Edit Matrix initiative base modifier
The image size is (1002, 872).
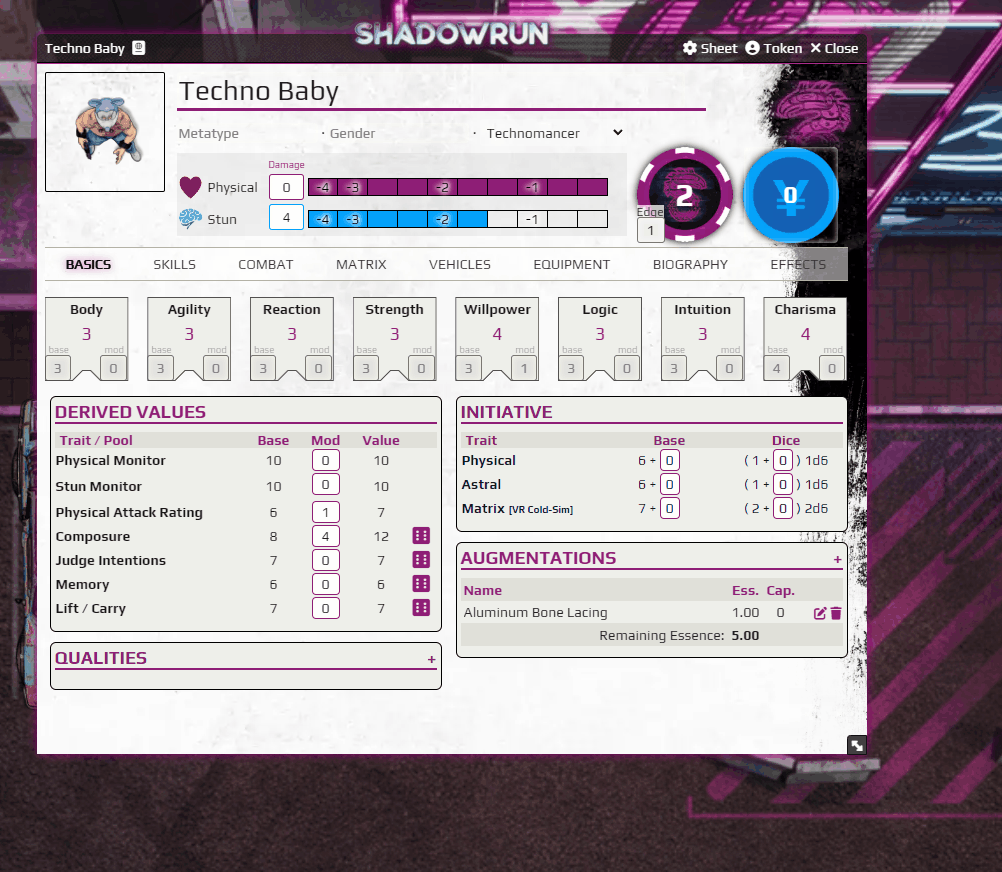tap(670, 509)
